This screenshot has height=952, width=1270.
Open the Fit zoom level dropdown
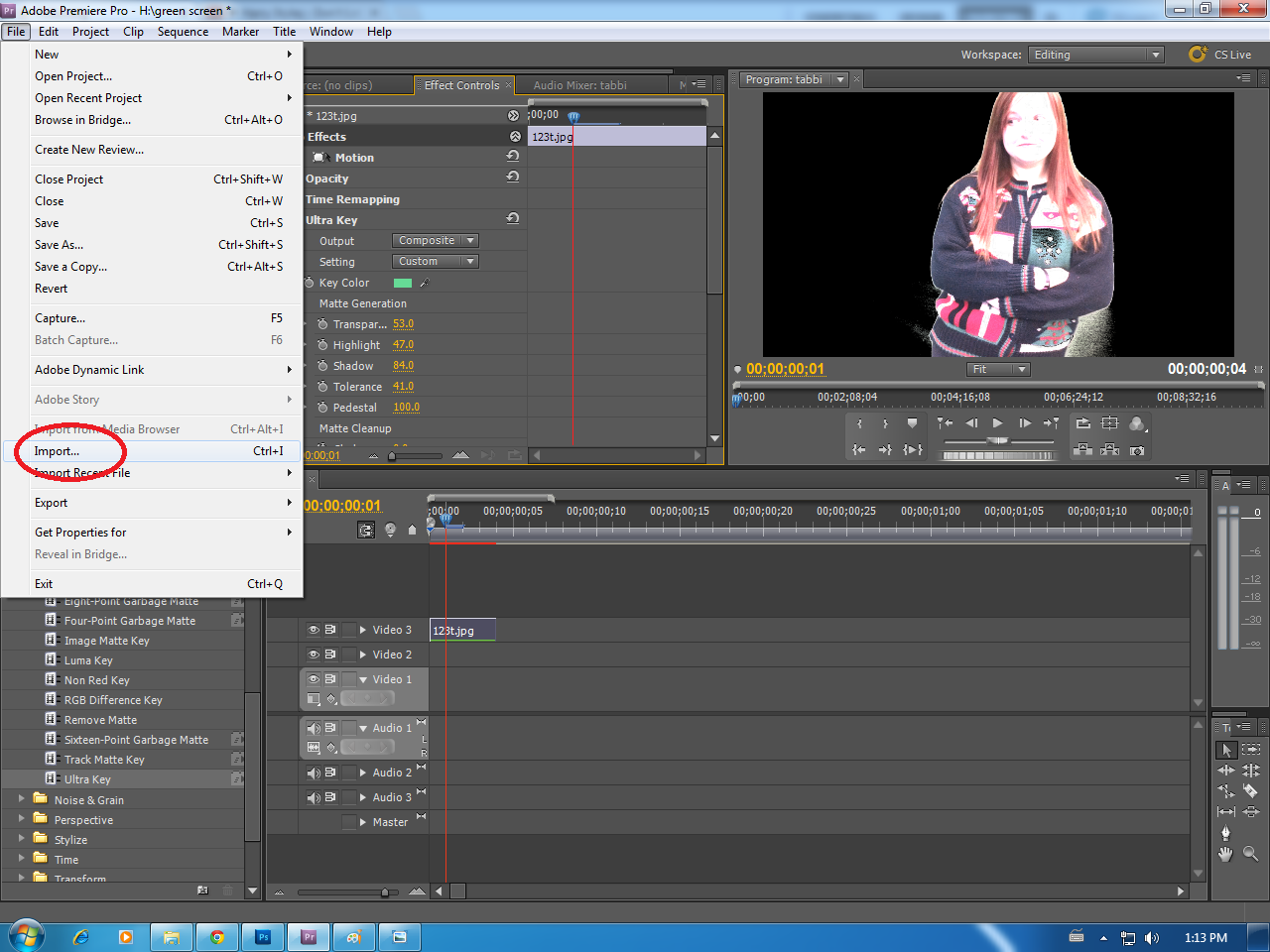pyautogui.click(x=998, y=369)
